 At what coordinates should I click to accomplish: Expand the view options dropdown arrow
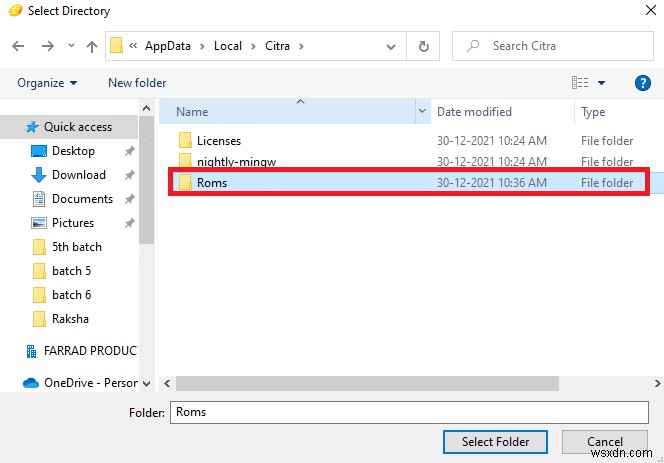pyautogui.click(x=601, y=83)
